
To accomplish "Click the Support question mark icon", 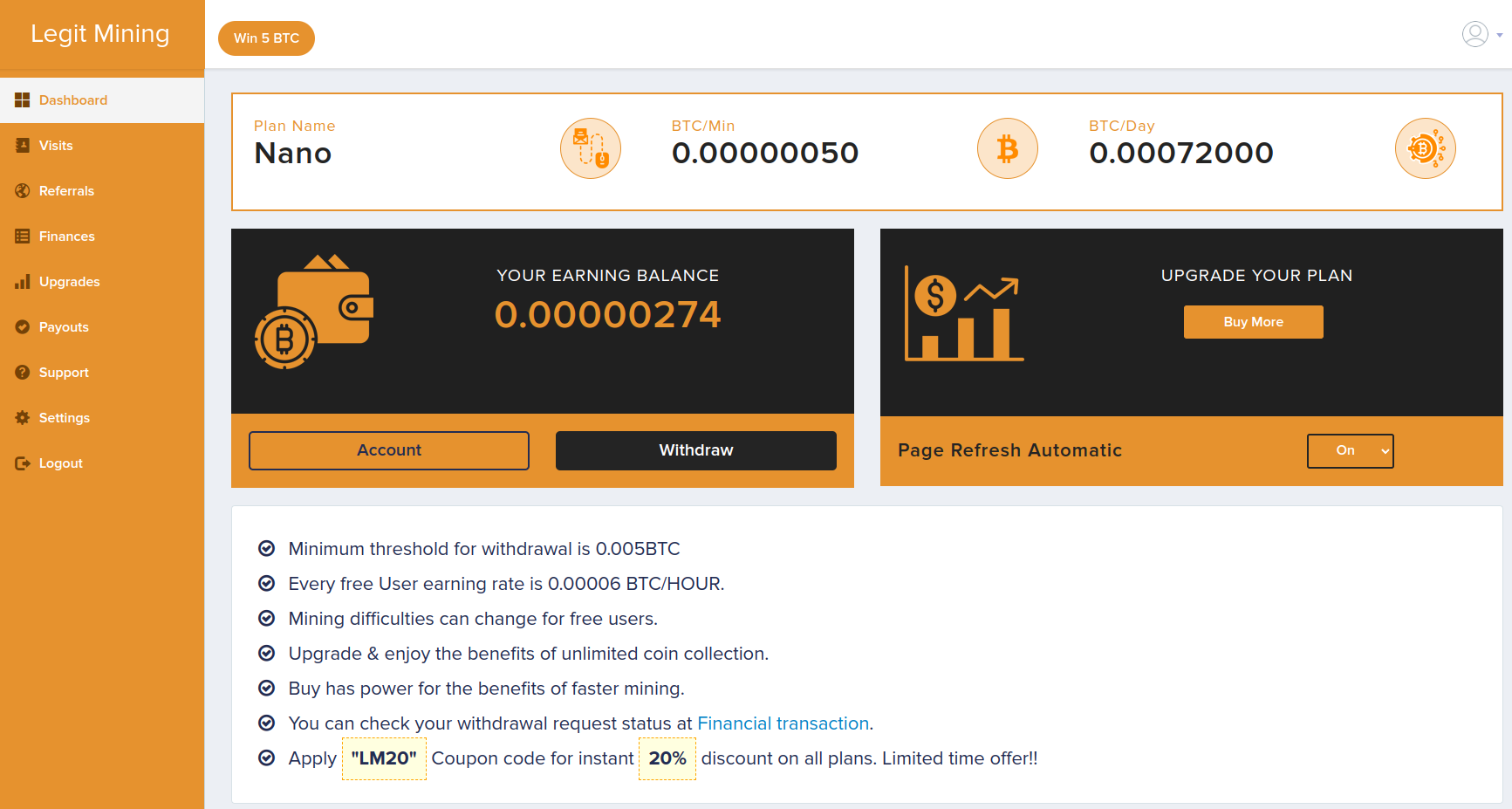I will coord(23,373).
